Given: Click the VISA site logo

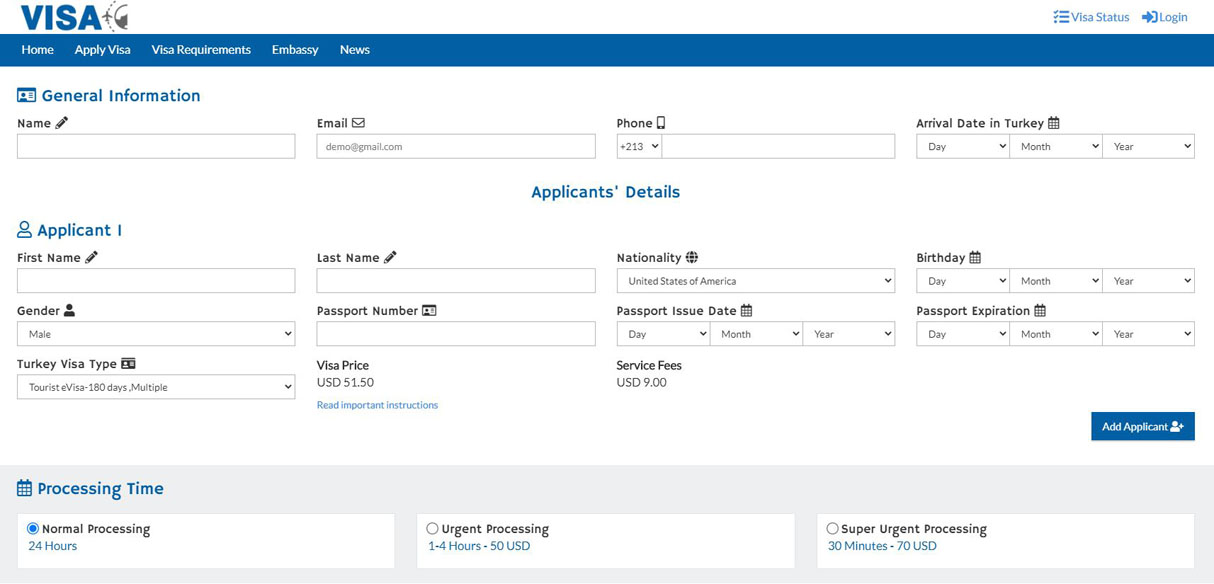Looking at the screenshot, I should pyautogui.click(x=75, y=16).
